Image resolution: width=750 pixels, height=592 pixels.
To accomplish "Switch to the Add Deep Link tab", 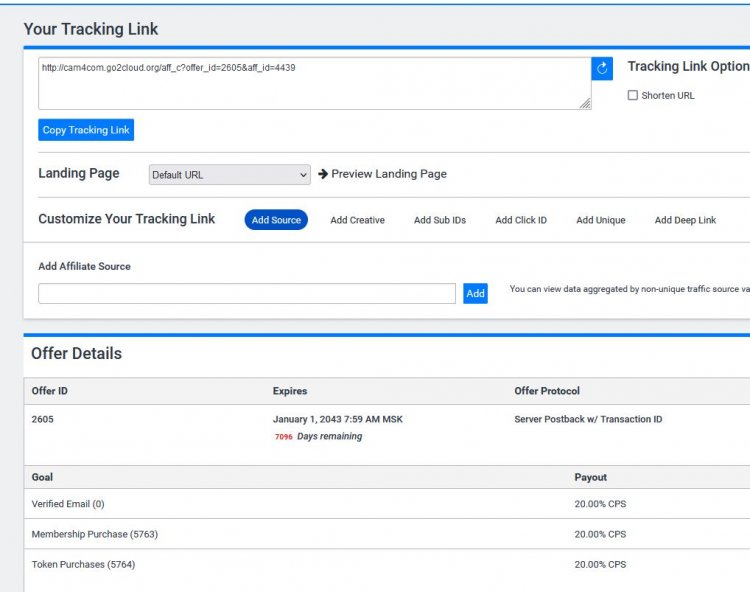I will (685, 220).
